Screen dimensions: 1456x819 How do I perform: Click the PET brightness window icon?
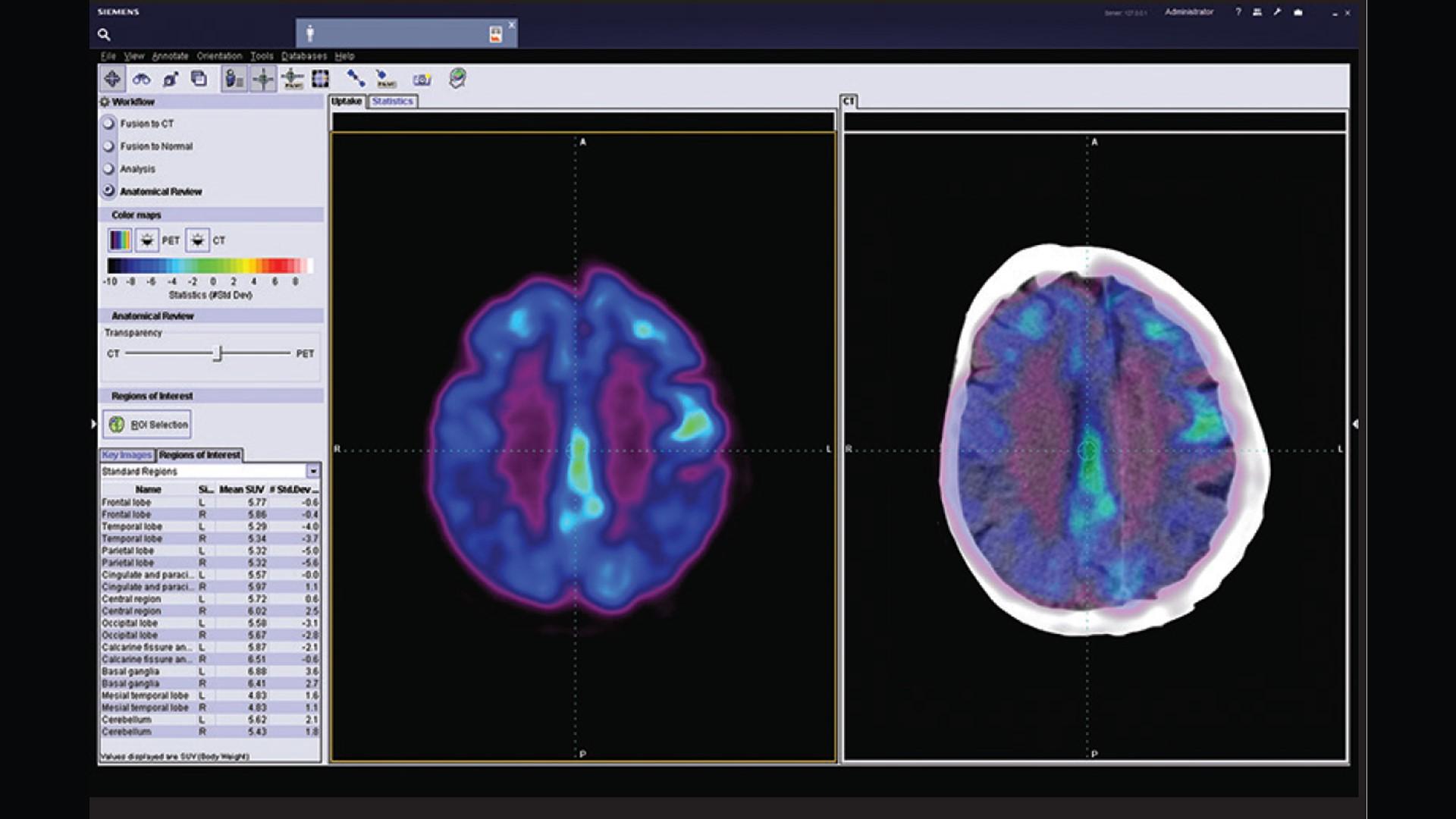pos(146,240)
